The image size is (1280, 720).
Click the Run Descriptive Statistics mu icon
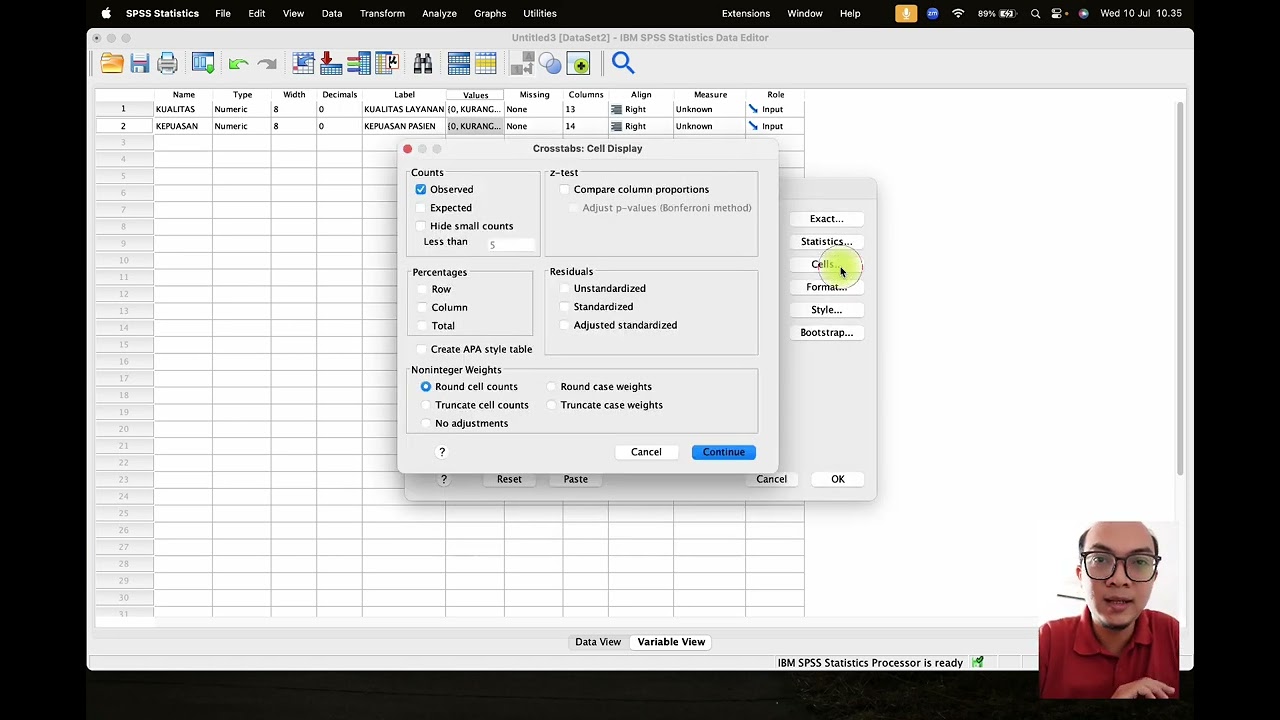pos(386,64)
